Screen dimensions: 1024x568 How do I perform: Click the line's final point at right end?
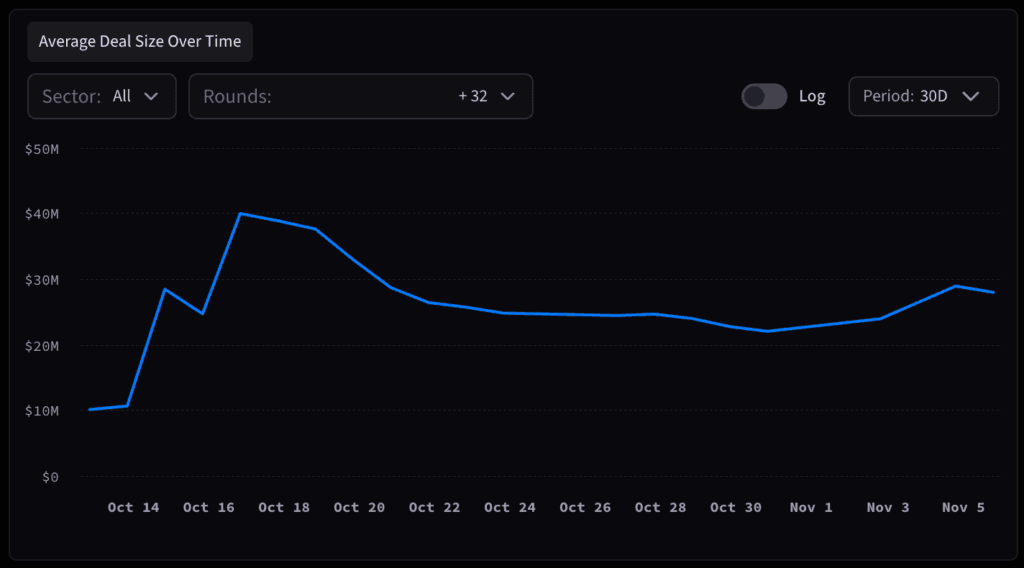[993, 292]
